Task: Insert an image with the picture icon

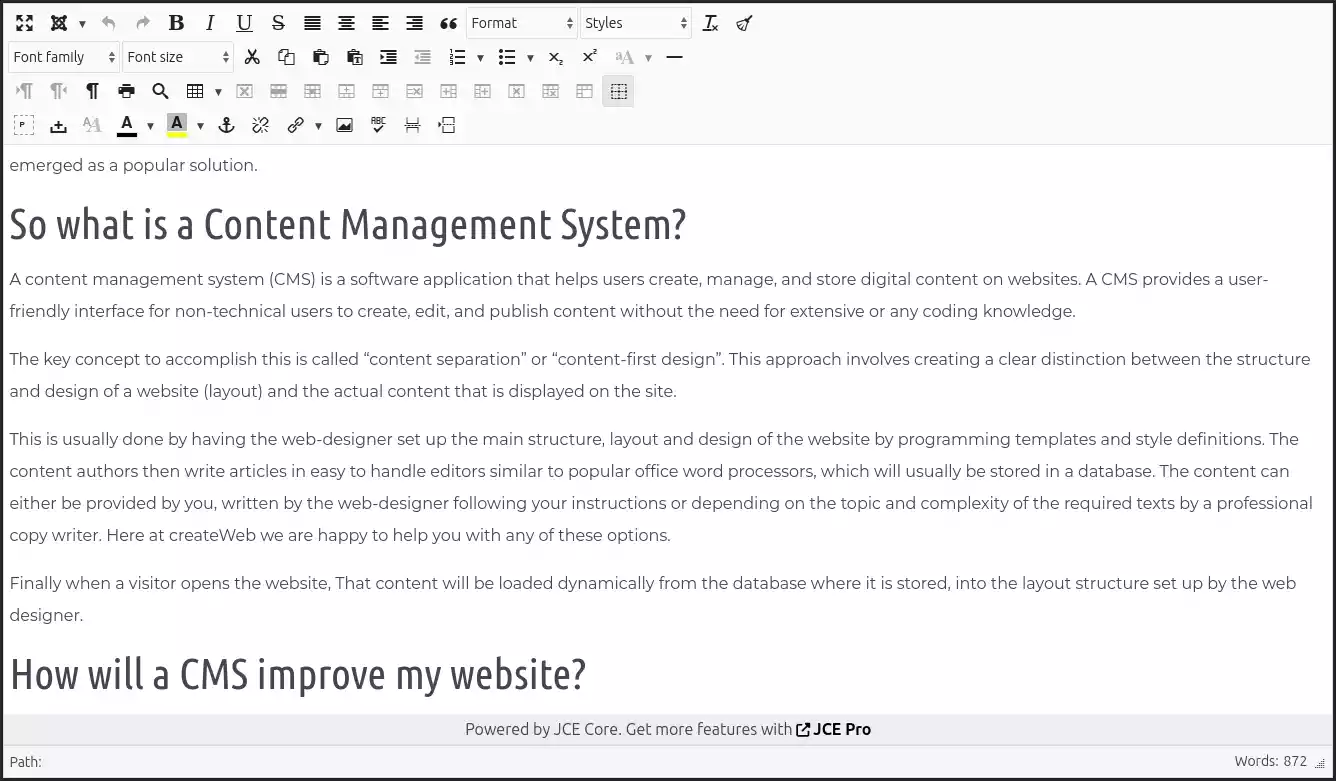Action: 344,125
